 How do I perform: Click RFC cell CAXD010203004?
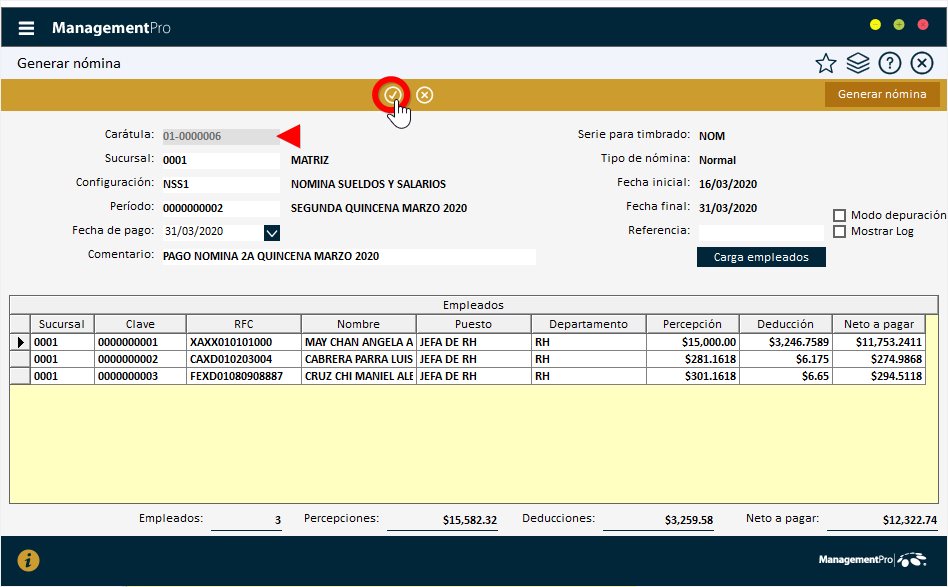(x=244, y=359)
